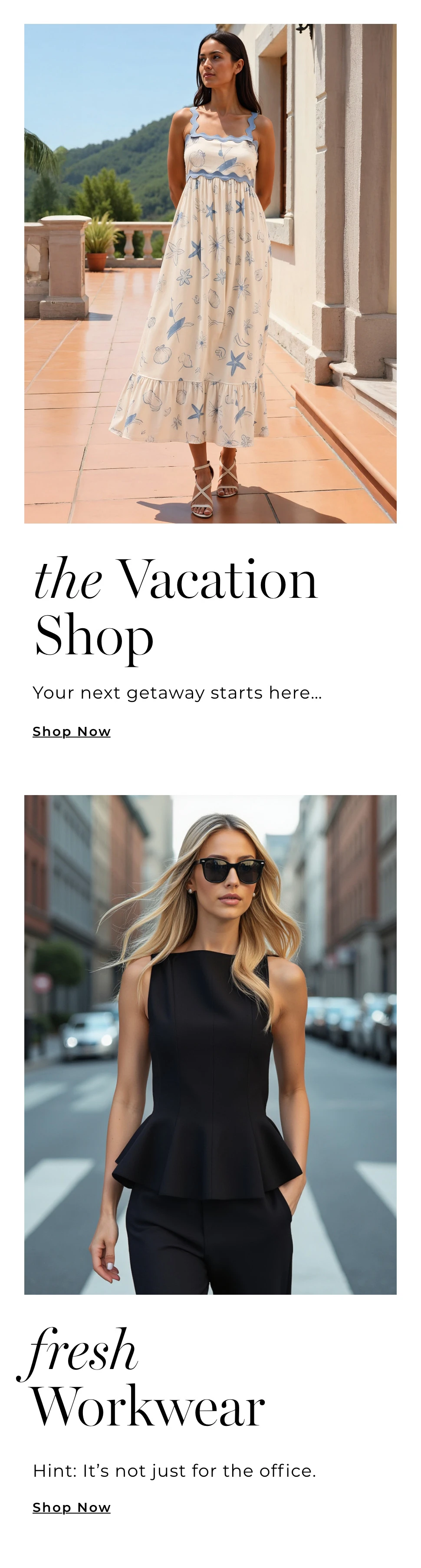Click the Shop Now link under Vacation Shop

point(72,731)
